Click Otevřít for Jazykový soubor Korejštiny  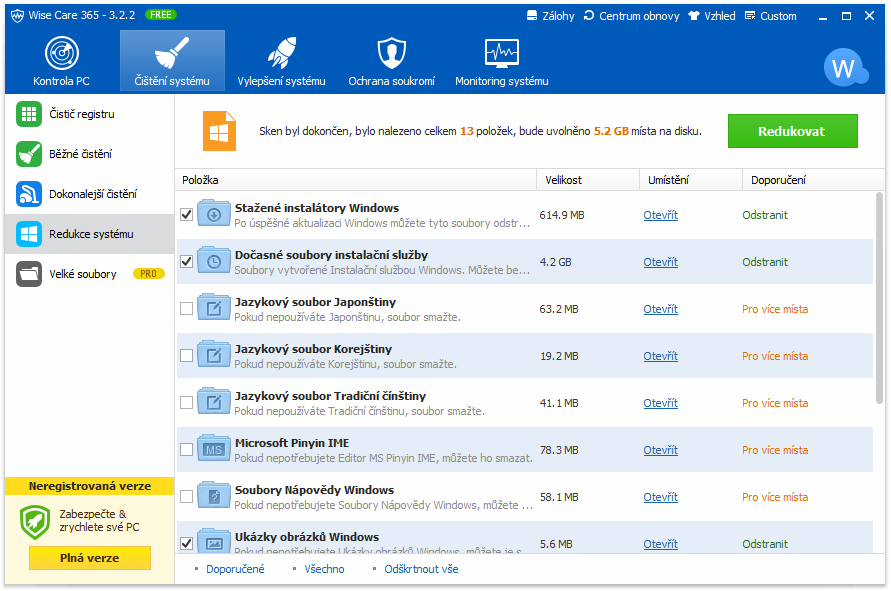pos(660,356)
